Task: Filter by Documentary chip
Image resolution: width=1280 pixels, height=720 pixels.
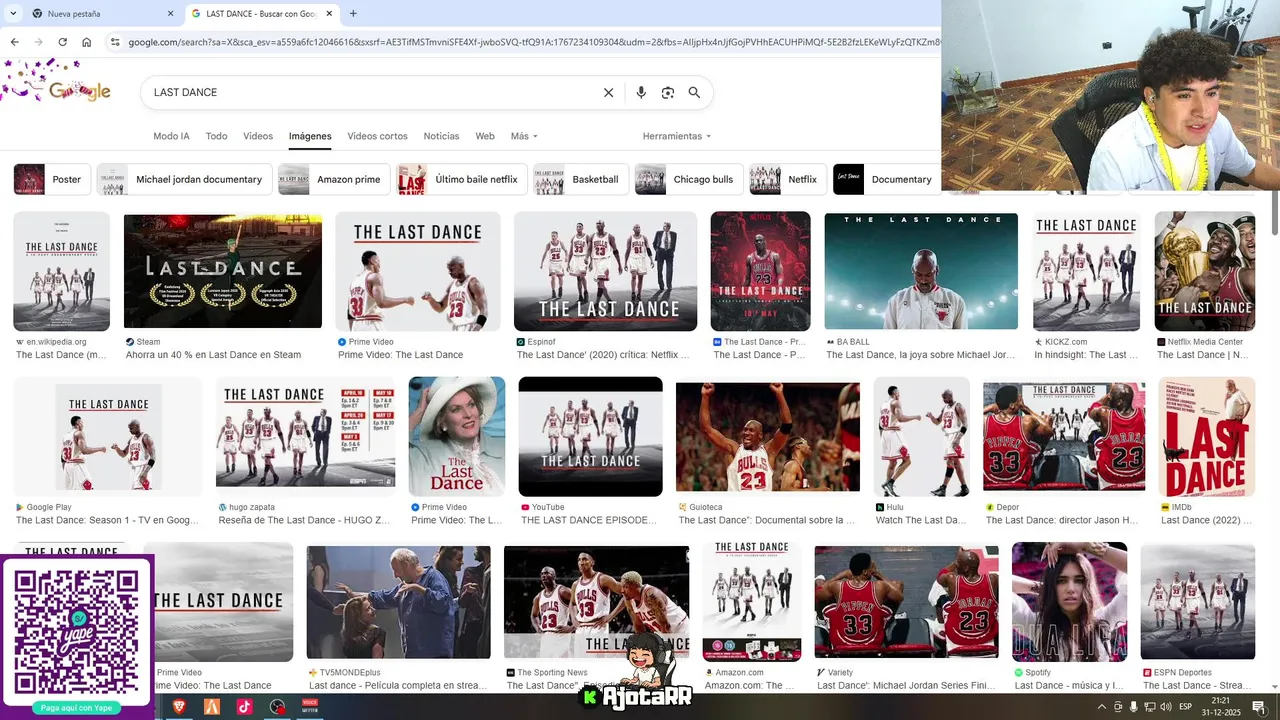Action: coord(887,179)
